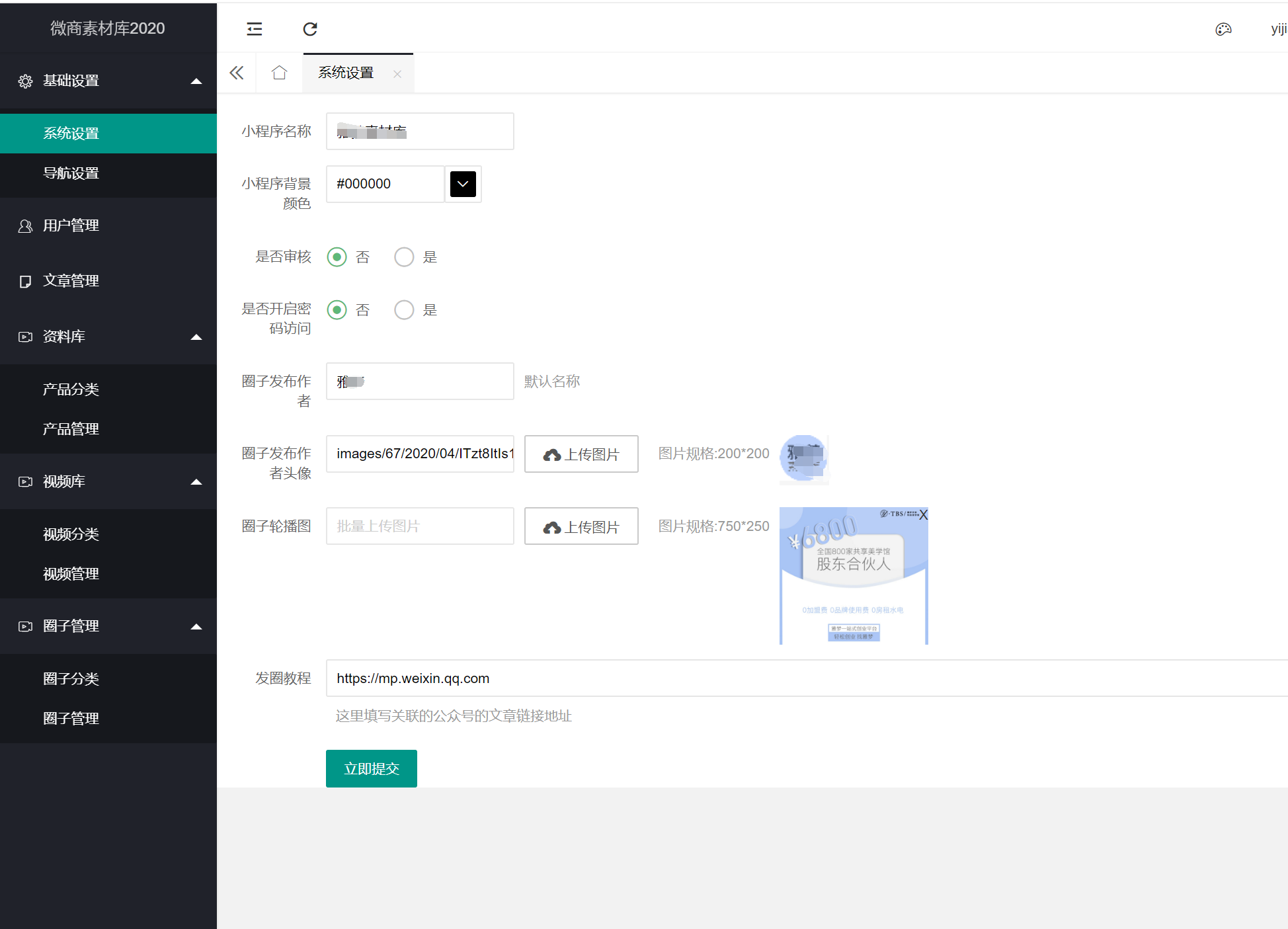Collapse the 圈子管理 group arrow
The width and height of the screenshot is (1288, 929).
196,627
